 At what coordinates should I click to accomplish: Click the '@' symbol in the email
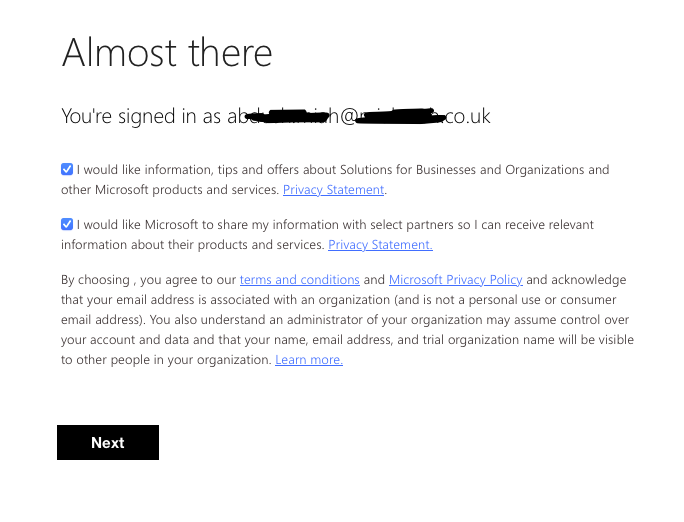tap(349, 117)
